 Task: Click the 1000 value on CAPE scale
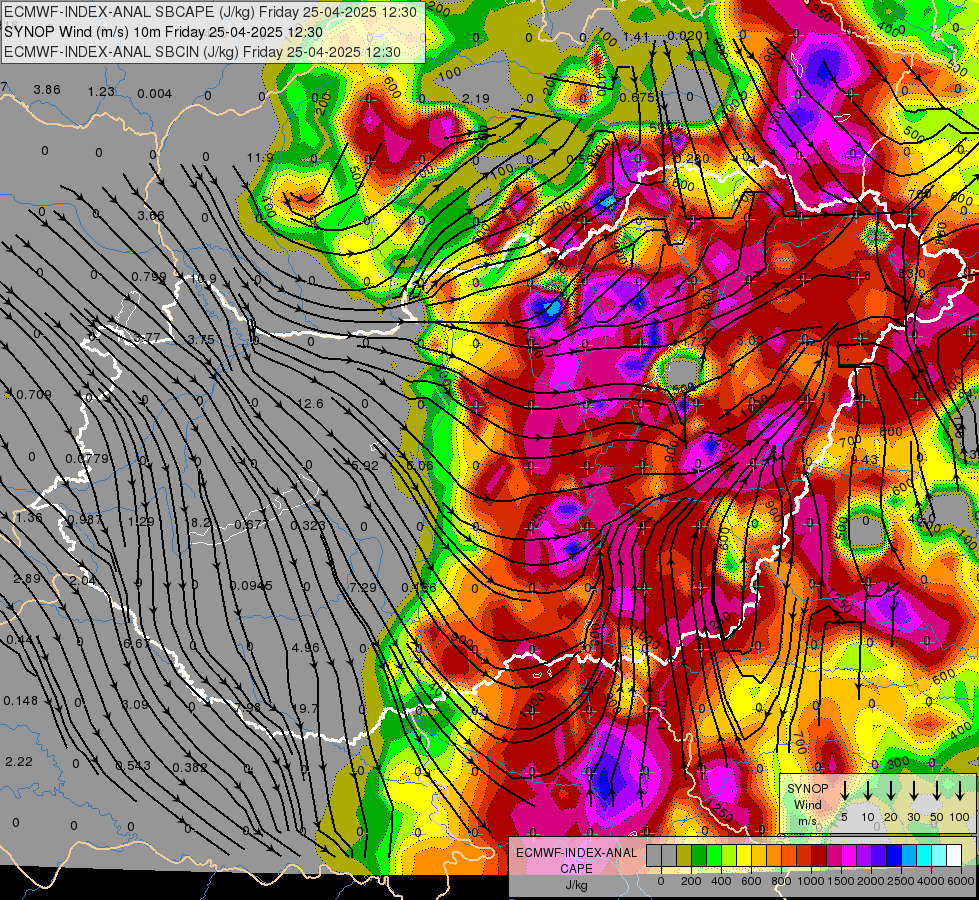pyautogui.click(x=810, y=881)
